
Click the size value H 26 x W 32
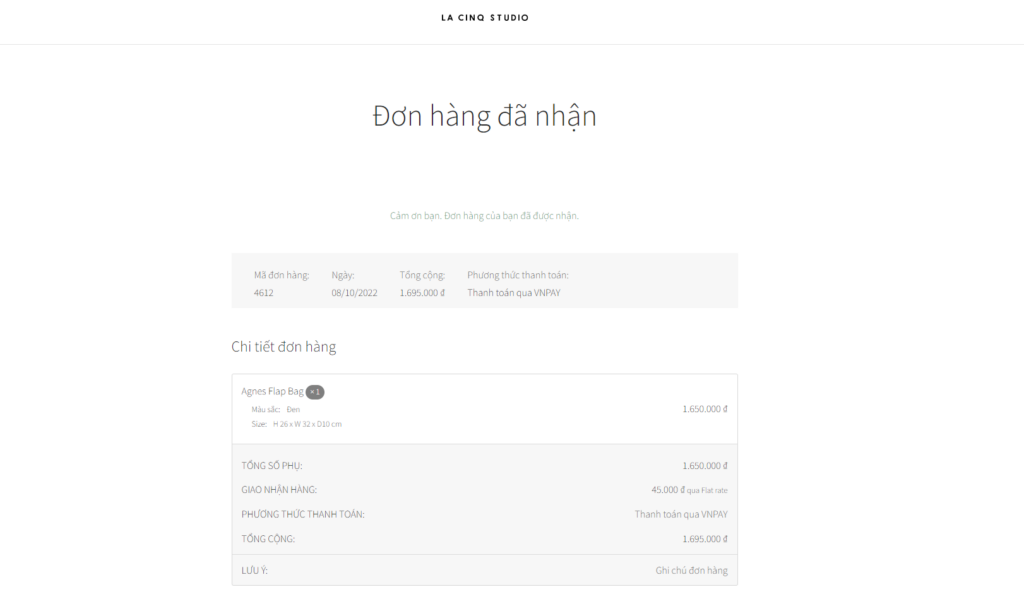307,424
